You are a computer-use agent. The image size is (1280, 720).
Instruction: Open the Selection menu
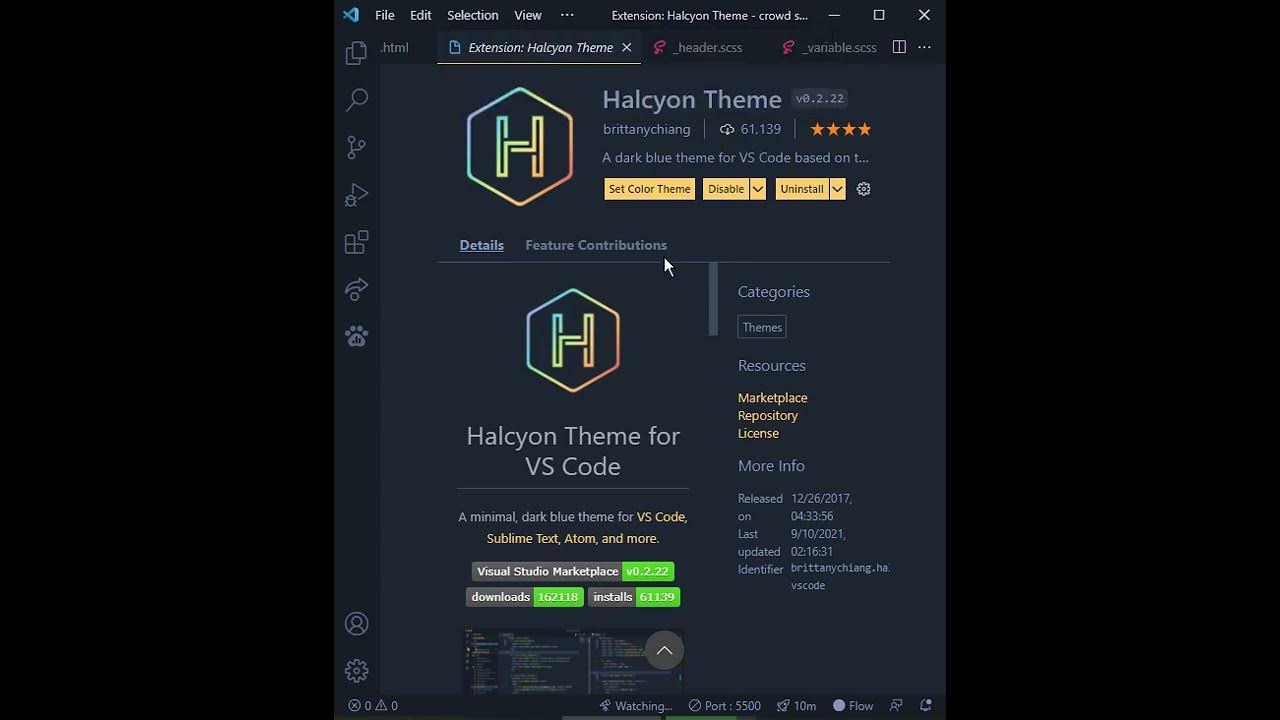point(473,15)
